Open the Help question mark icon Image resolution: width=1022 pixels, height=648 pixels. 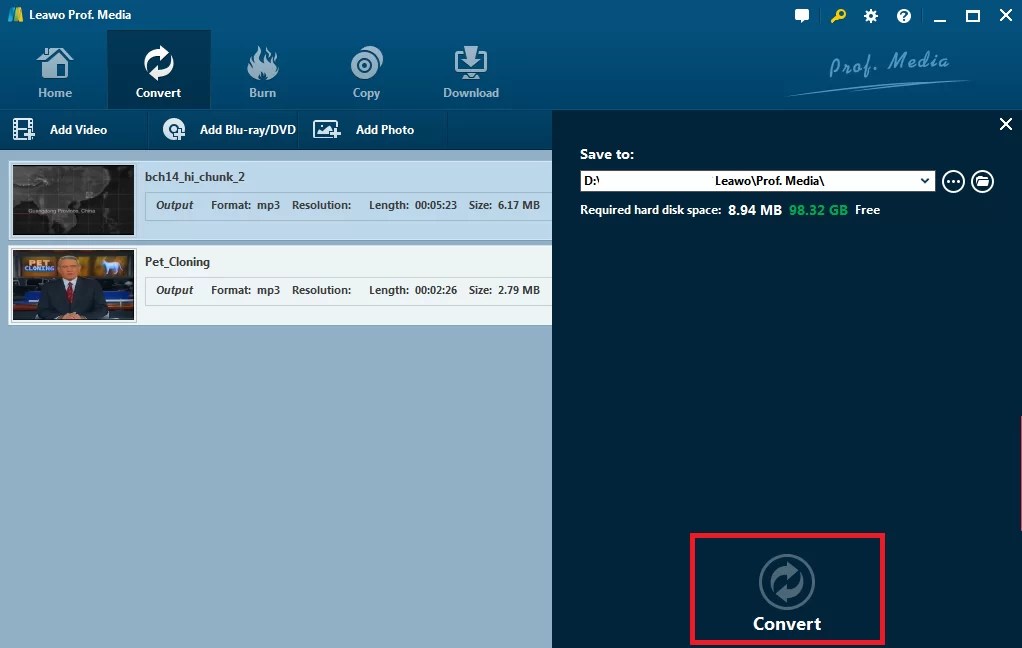pos(903,15)
